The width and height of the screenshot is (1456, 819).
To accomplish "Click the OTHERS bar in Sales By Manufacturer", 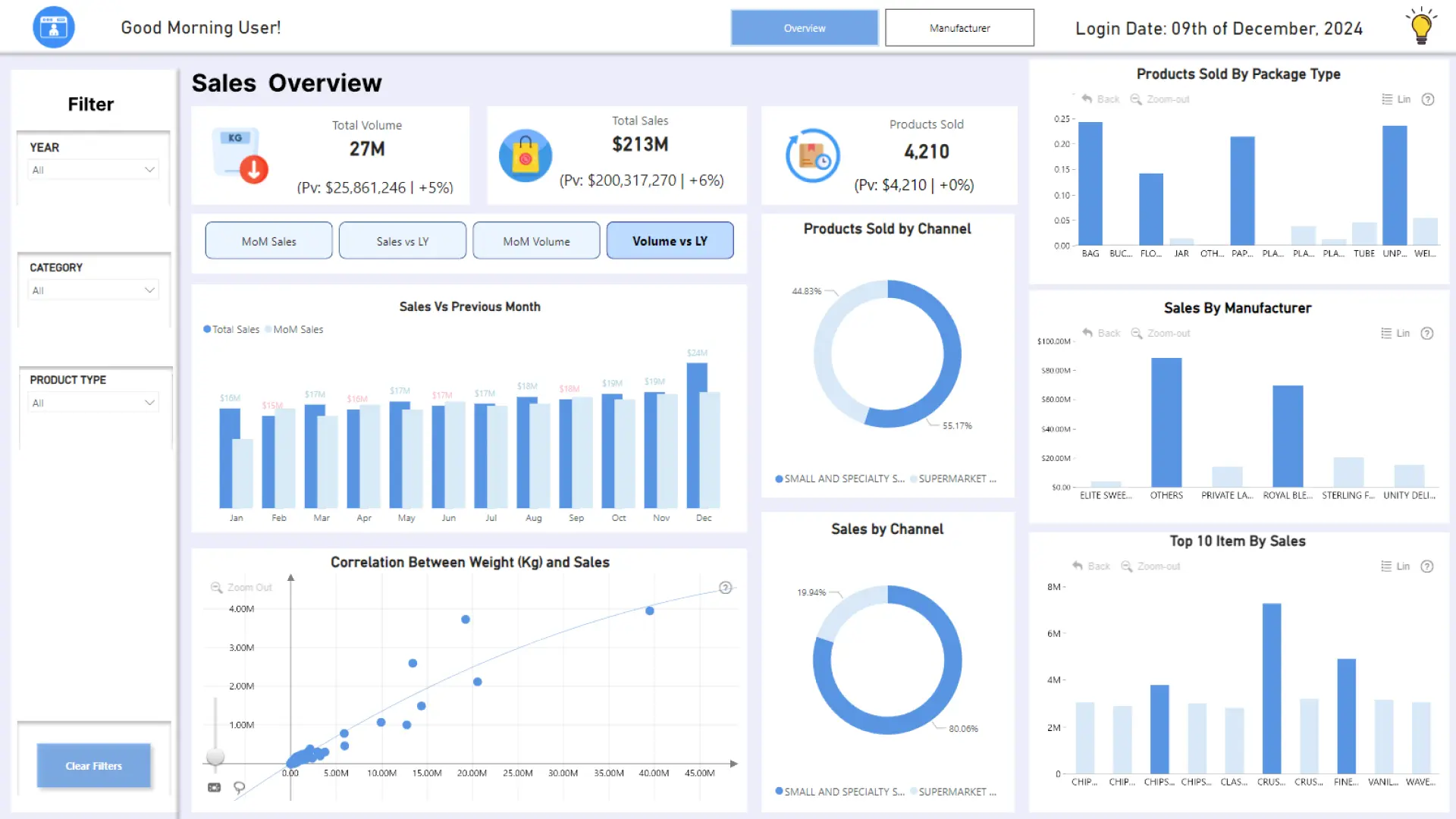I will [x=1166, y=422].
